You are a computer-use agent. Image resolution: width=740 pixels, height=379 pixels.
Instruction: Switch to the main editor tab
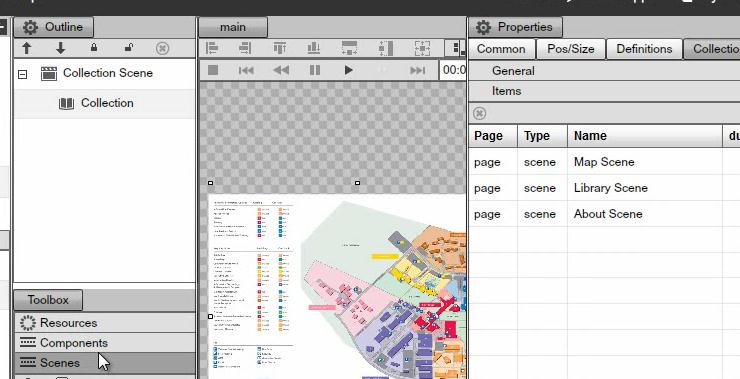(233, 27)
